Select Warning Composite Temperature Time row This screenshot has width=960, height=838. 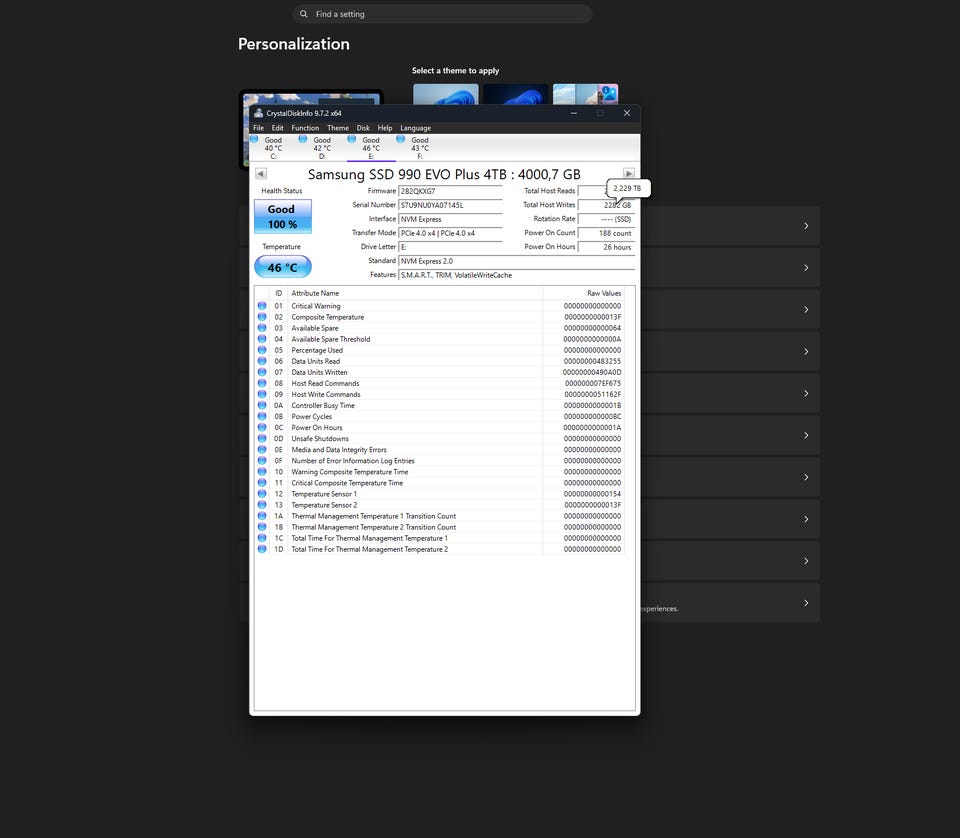[441, 471]
